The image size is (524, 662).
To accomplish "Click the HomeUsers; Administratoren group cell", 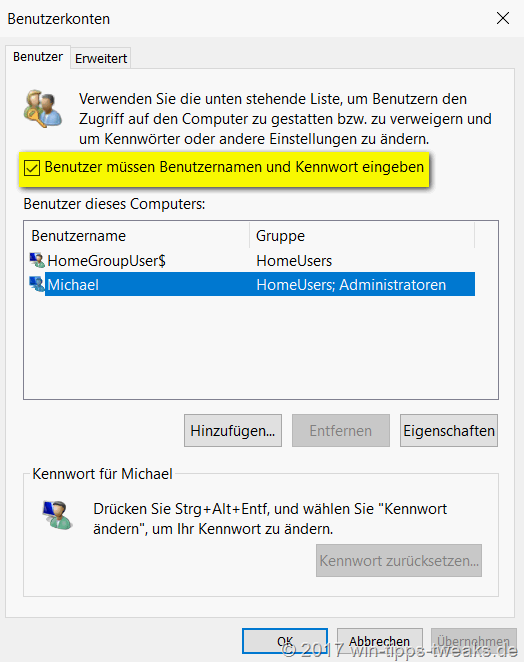I will 351,285.
